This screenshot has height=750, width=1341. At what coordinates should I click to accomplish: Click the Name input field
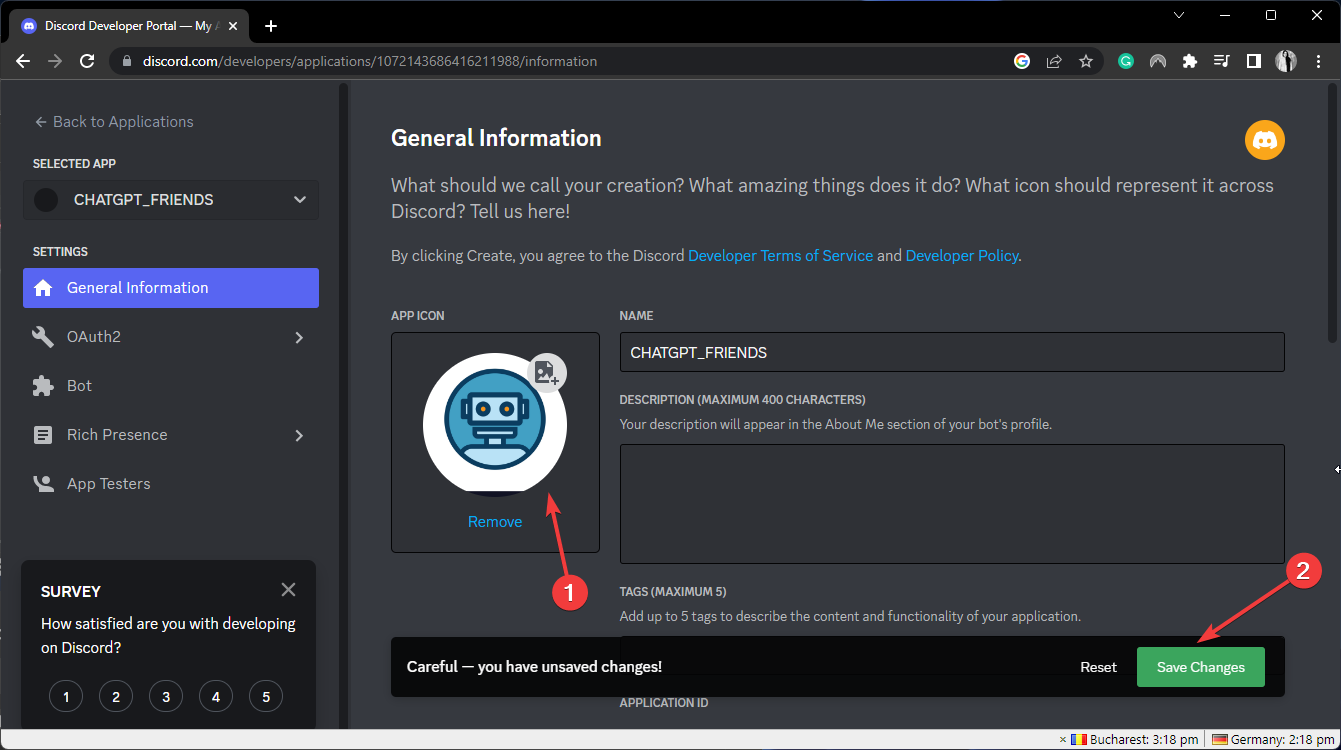pyautogui.click(x=952, y=352)
